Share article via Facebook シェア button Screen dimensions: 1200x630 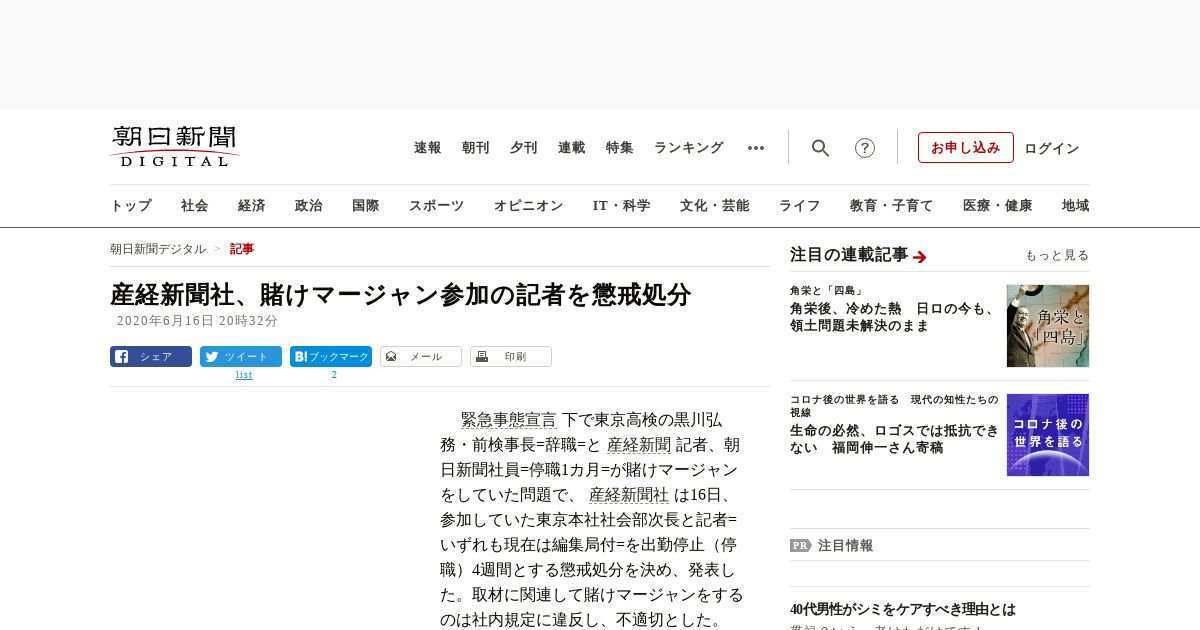(151, 356)
